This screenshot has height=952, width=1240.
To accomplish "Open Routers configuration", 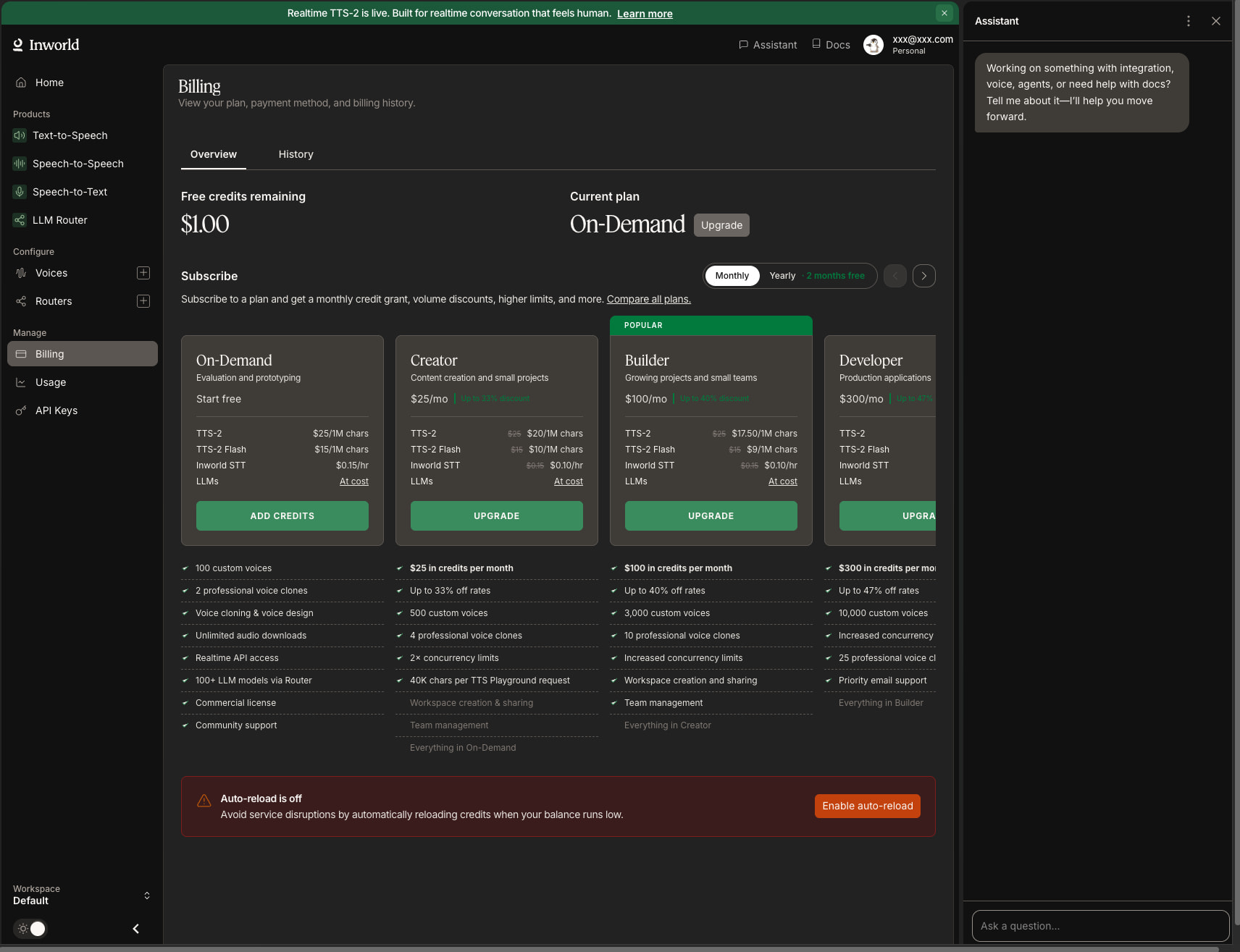I will pyautogui.click(x=54, y=301).
